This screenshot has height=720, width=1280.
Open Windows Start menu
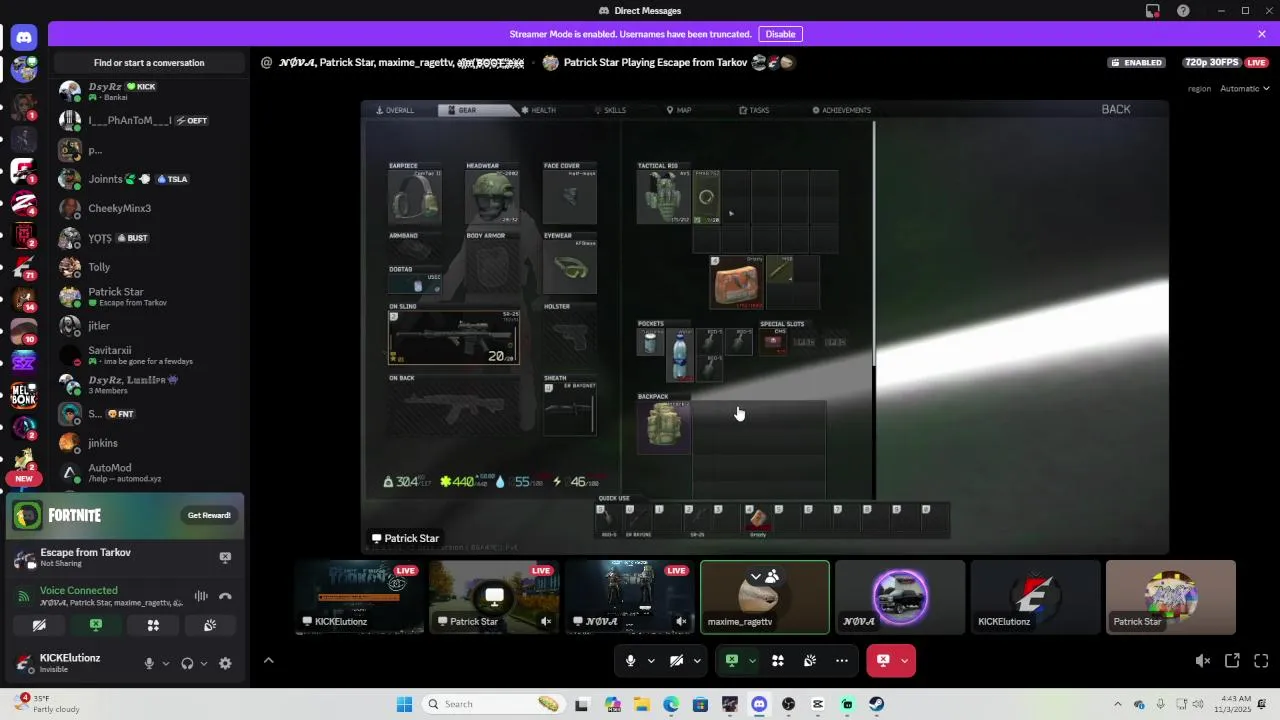pyautogui.click(x=404, y=704)
